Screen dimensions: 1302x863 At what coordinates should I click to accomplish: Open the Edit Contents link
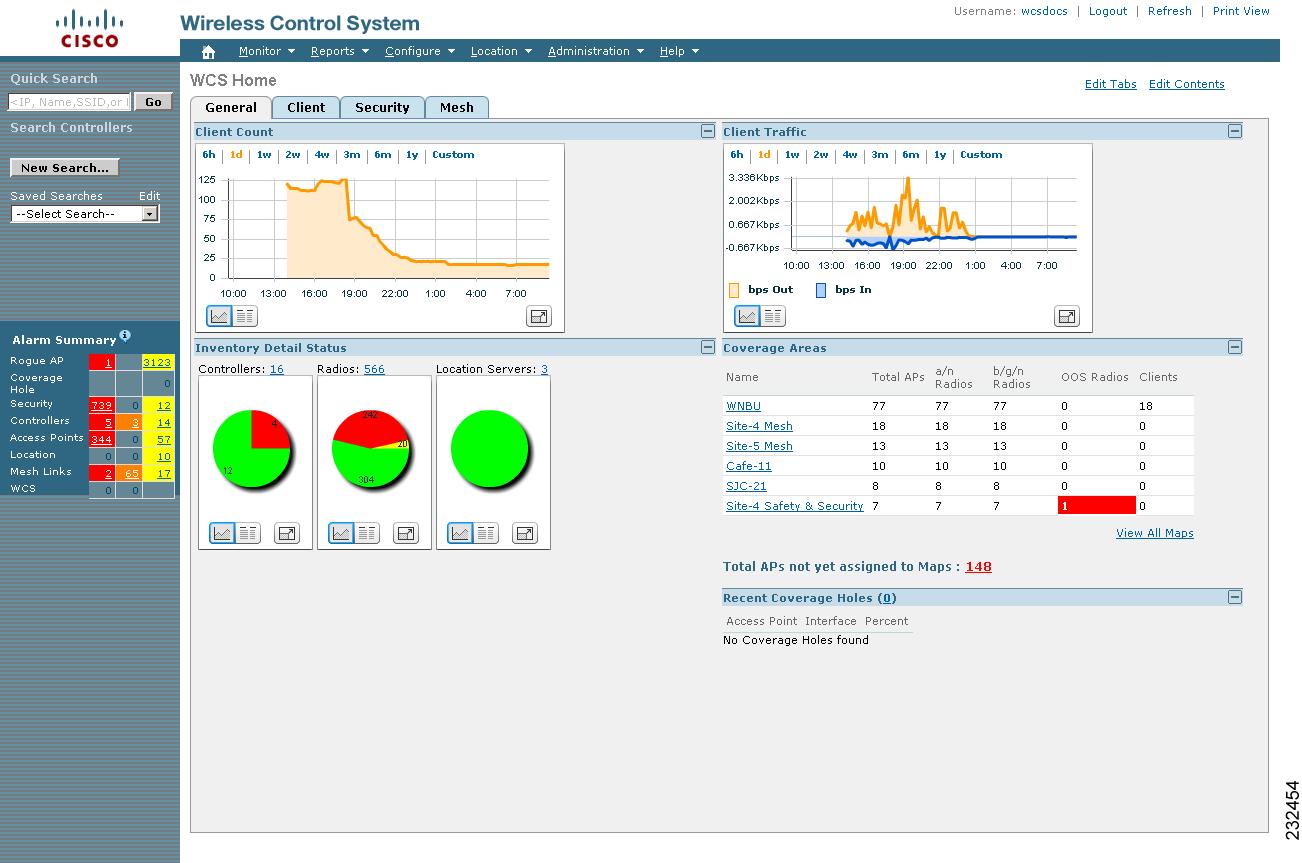[1187, 84]
